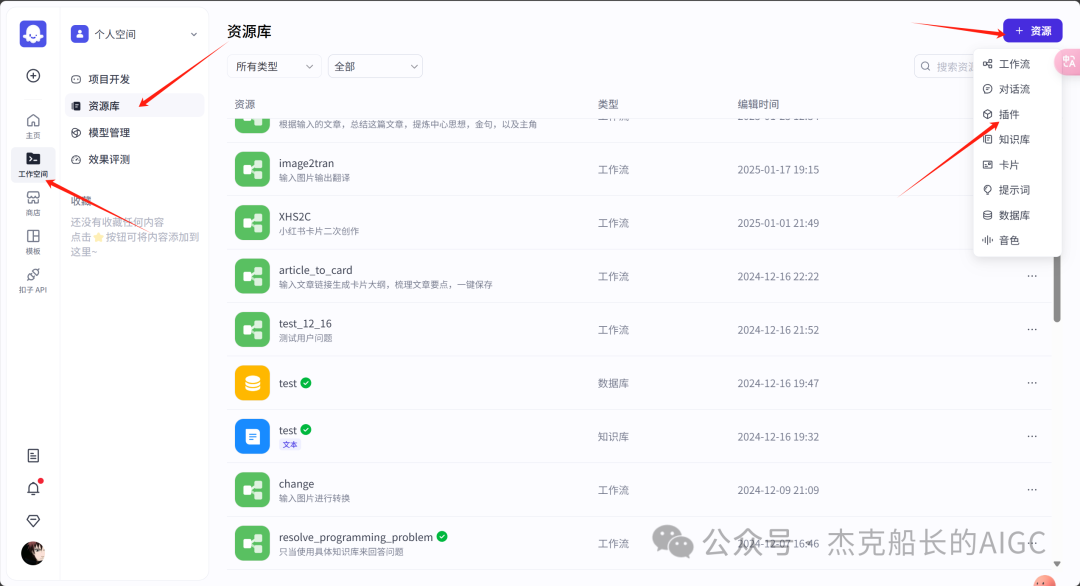The height and width of the screenshot is (586, 1080).
Task: Expand the 个人空间 workspace selector
Action: tap(134, 34)
